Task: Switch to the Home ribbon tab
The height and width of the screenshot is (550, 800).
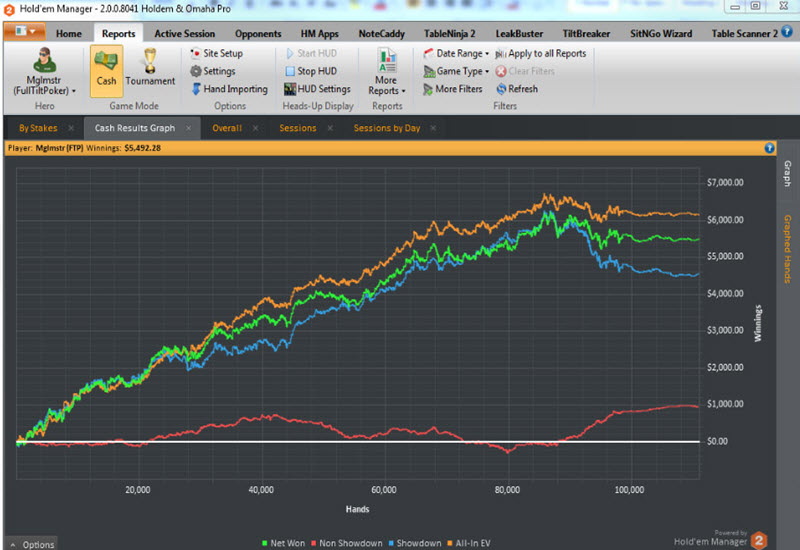Action: click(x=69, y=34)
